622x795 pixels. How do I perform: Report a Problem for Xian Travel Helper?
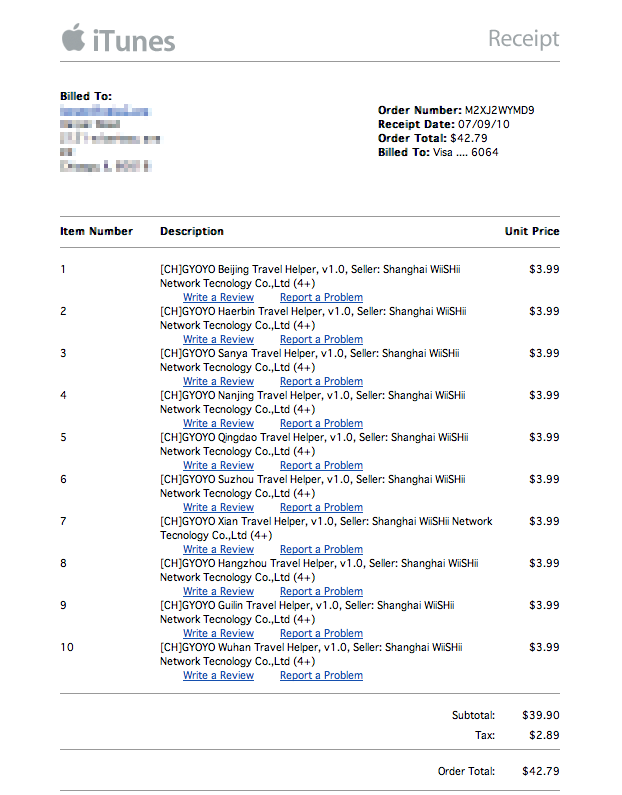tap(321, 549)
